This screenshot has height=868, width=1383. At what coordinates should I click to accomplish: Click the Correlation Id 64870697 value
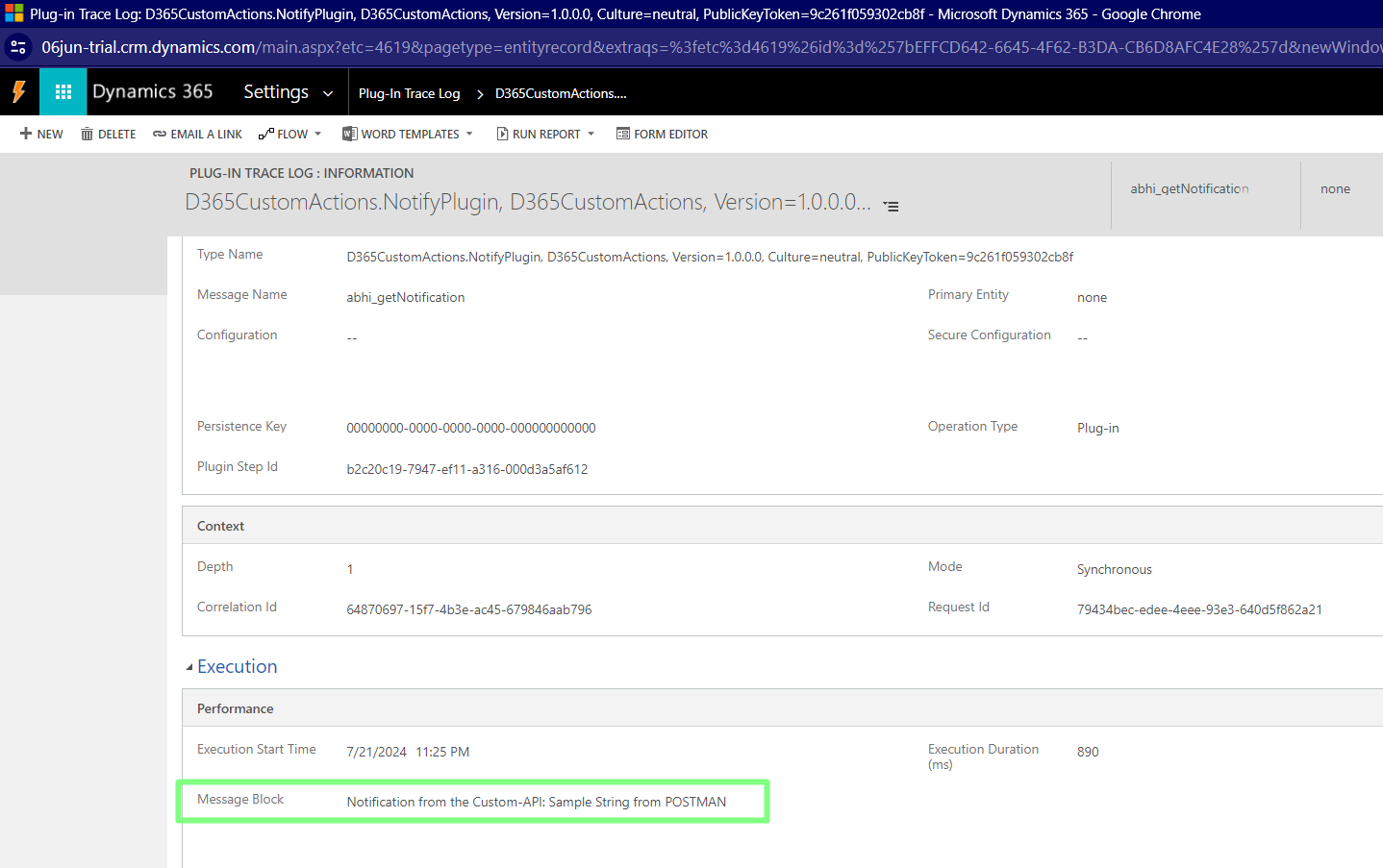point(469,609)
